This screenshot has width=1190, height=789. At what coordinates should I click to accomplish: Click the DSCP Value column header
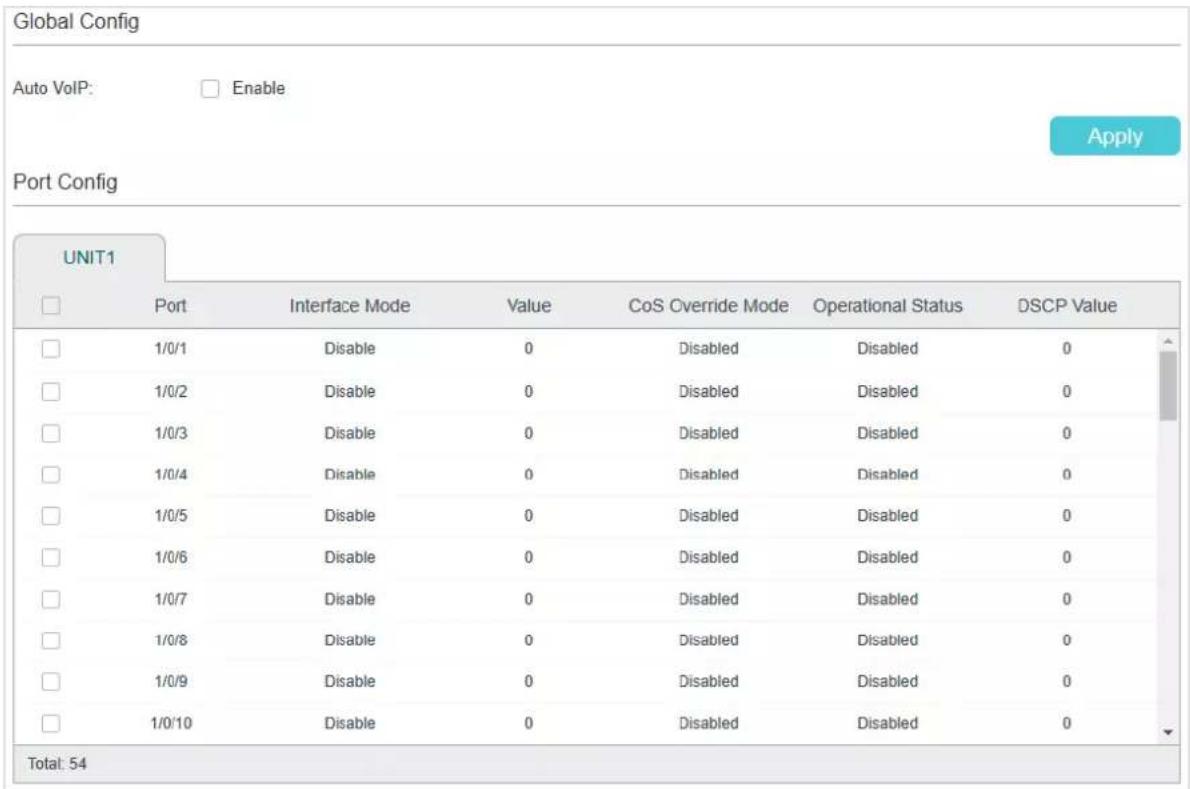[1067, 306]
